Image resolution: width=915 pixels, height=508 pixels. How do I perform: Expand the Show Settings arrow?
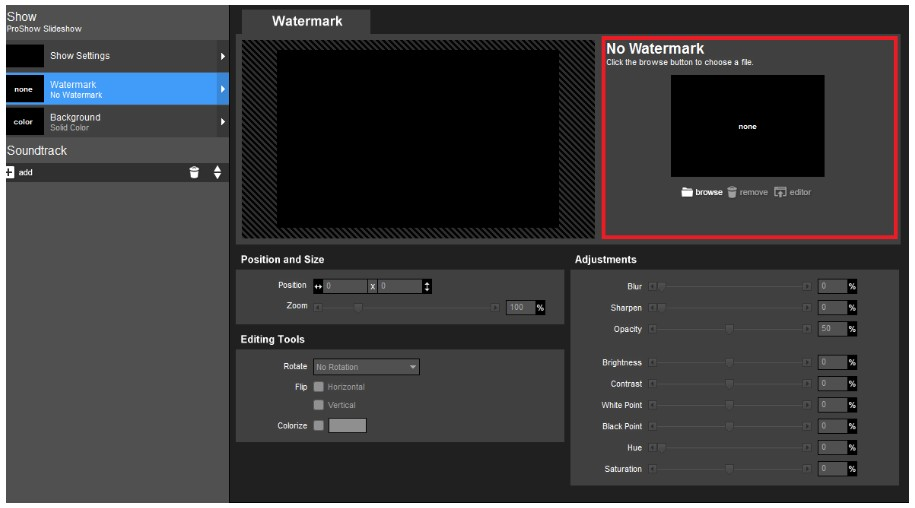(222, 56)
